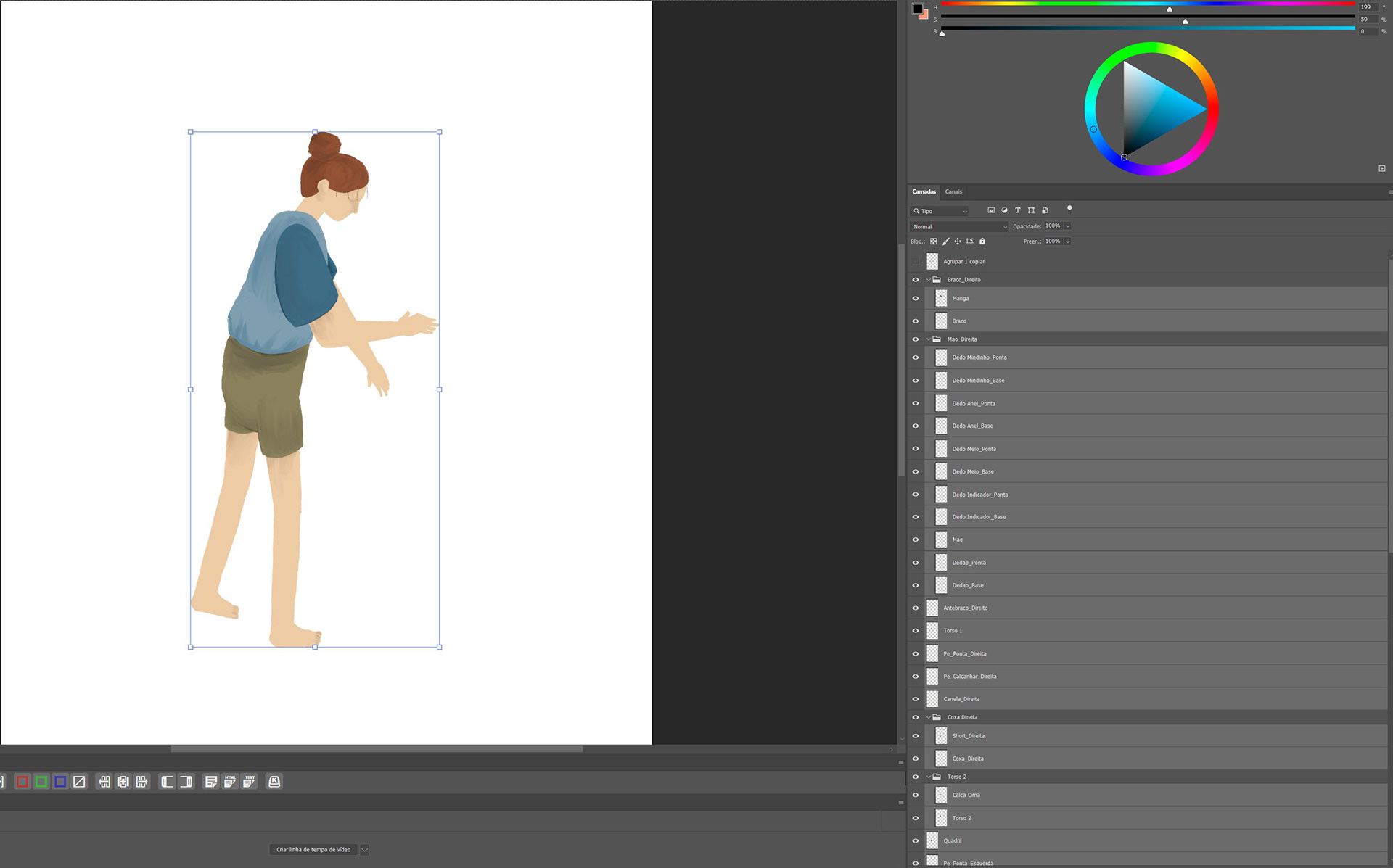The height and width of the screenshot is (868, 1393).
Task: Click the adjustment layer filter icon
Action: click(x=1004, y=210)
